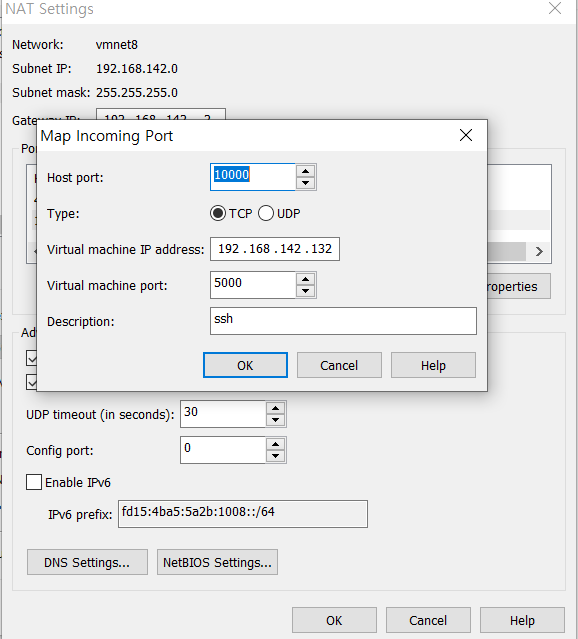The width and height of the screenshot is (578, 639).
Task: Select the TCP radio button
Action: click(x=218, y=213)
